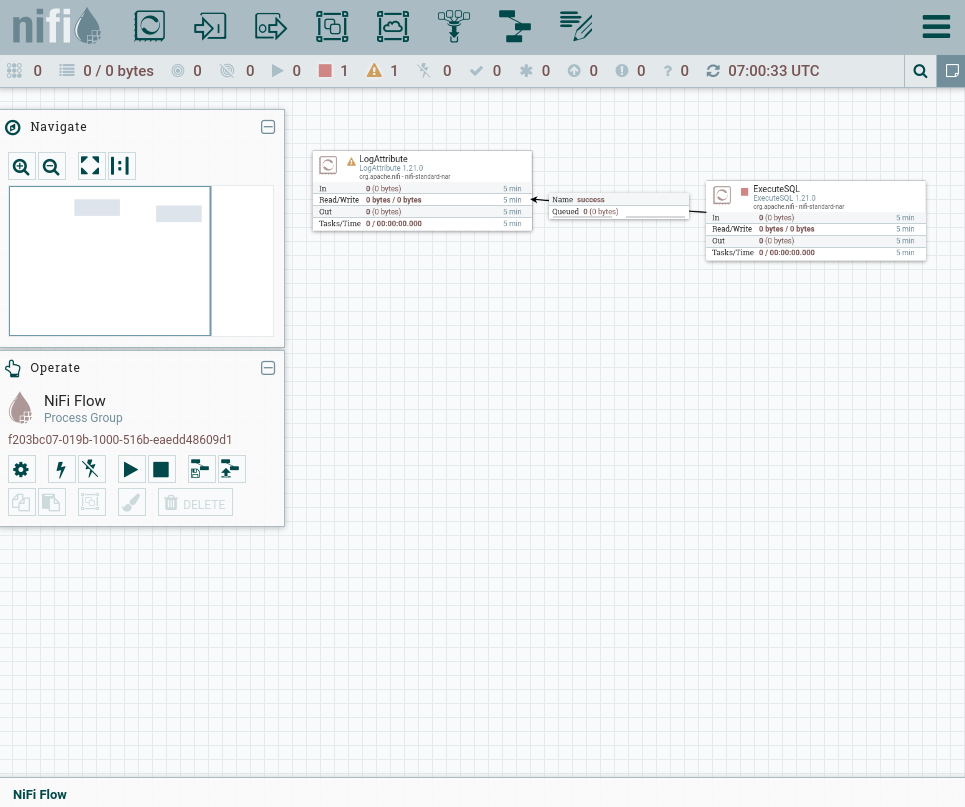Click the stopped components count indicator
The image size is (965, 807).
333,71
